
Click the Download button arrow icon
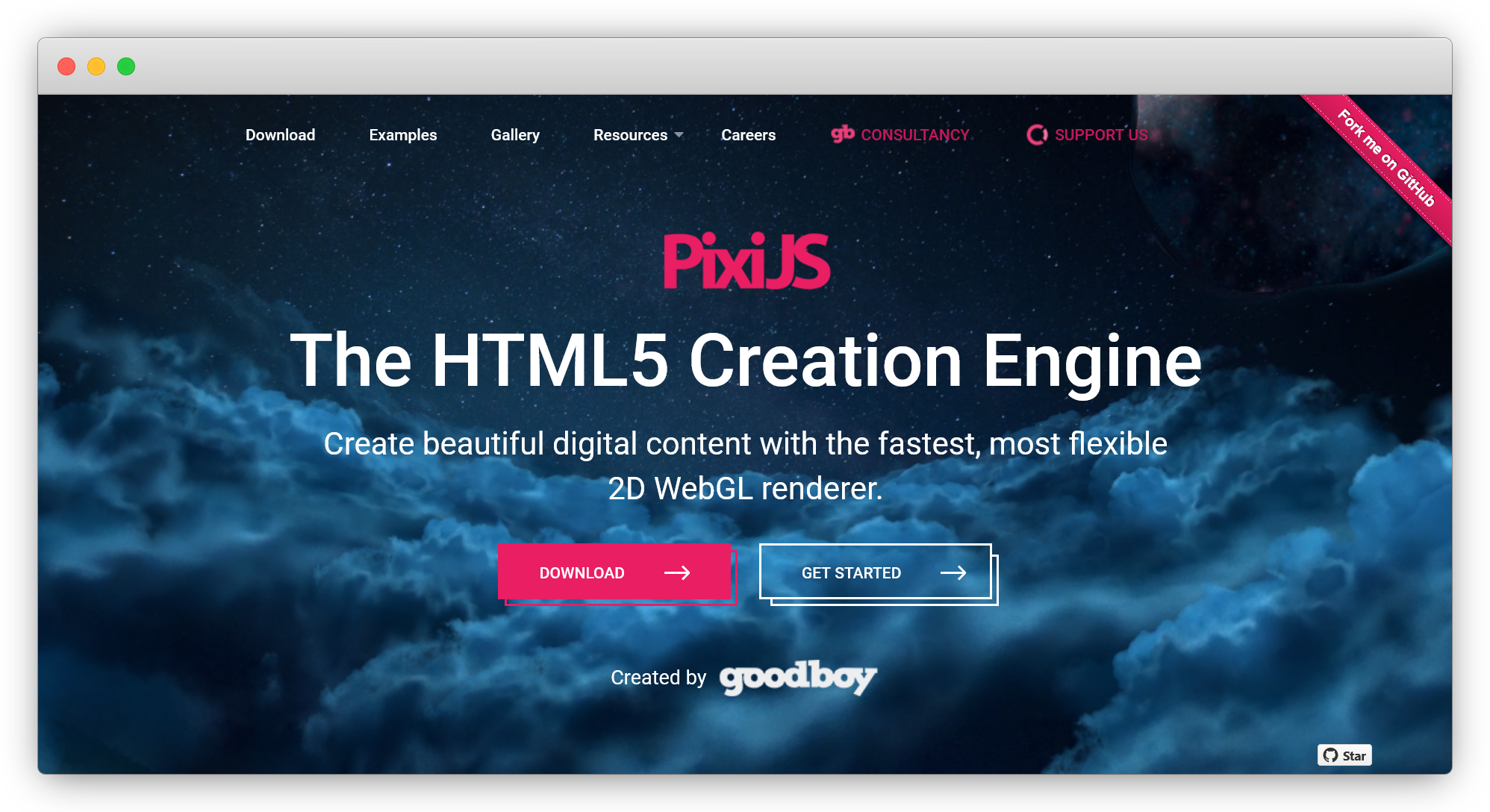coord(678,573)
